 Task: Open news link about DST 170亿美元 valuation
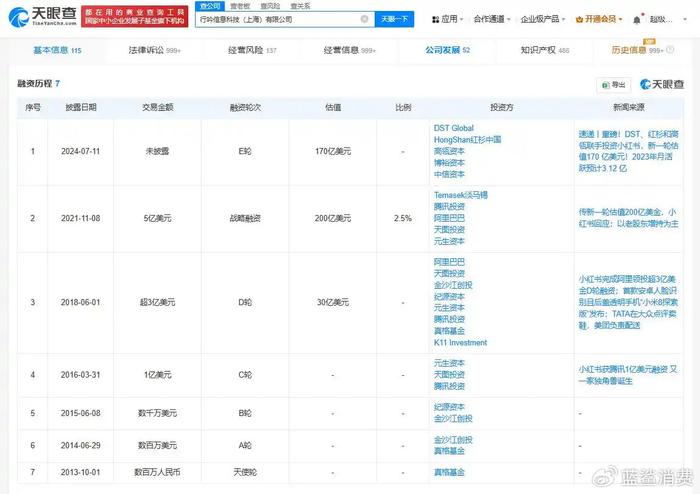coord(629,151)
